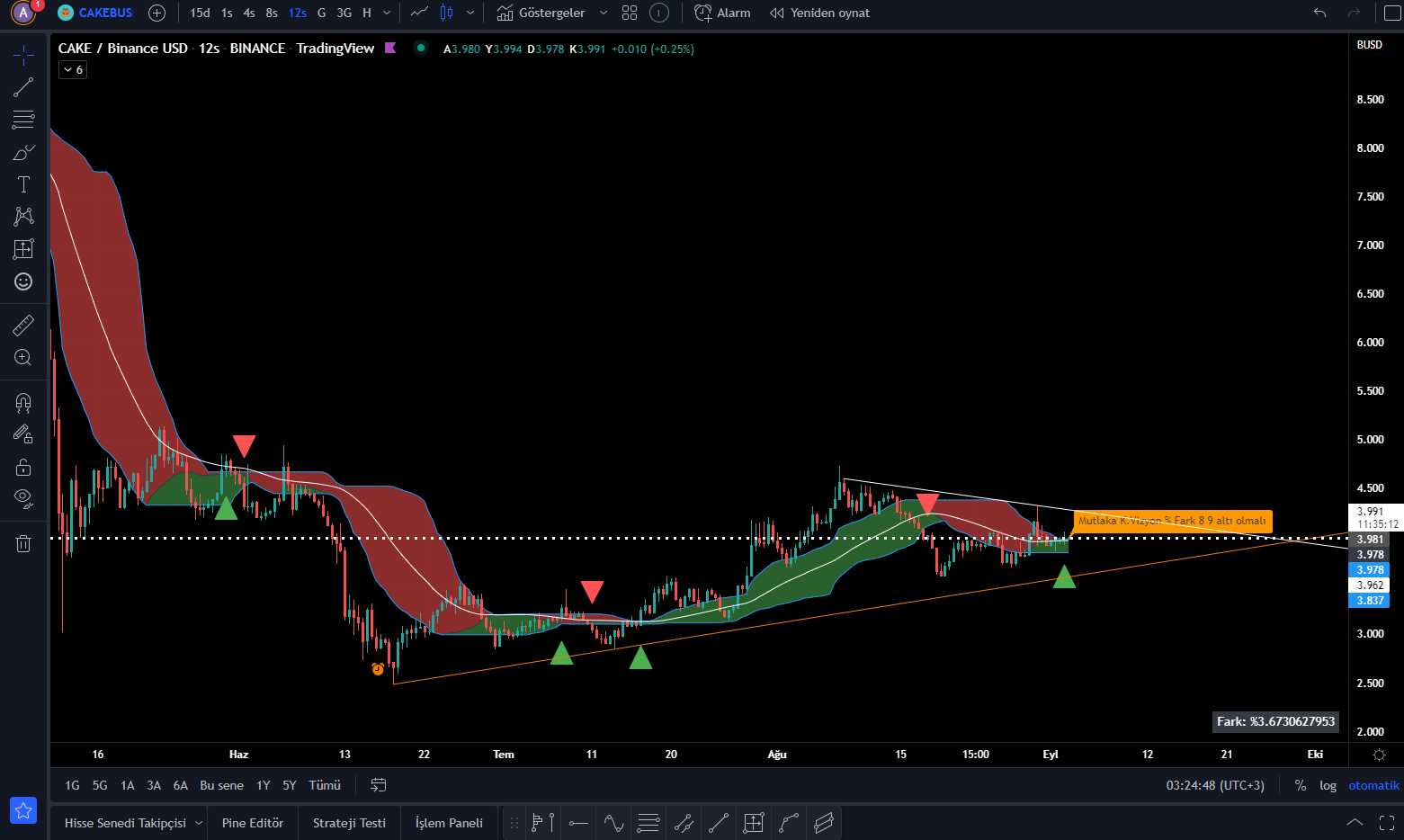Remove all drawings with trash icon
1404x840 pixels.
23,543
